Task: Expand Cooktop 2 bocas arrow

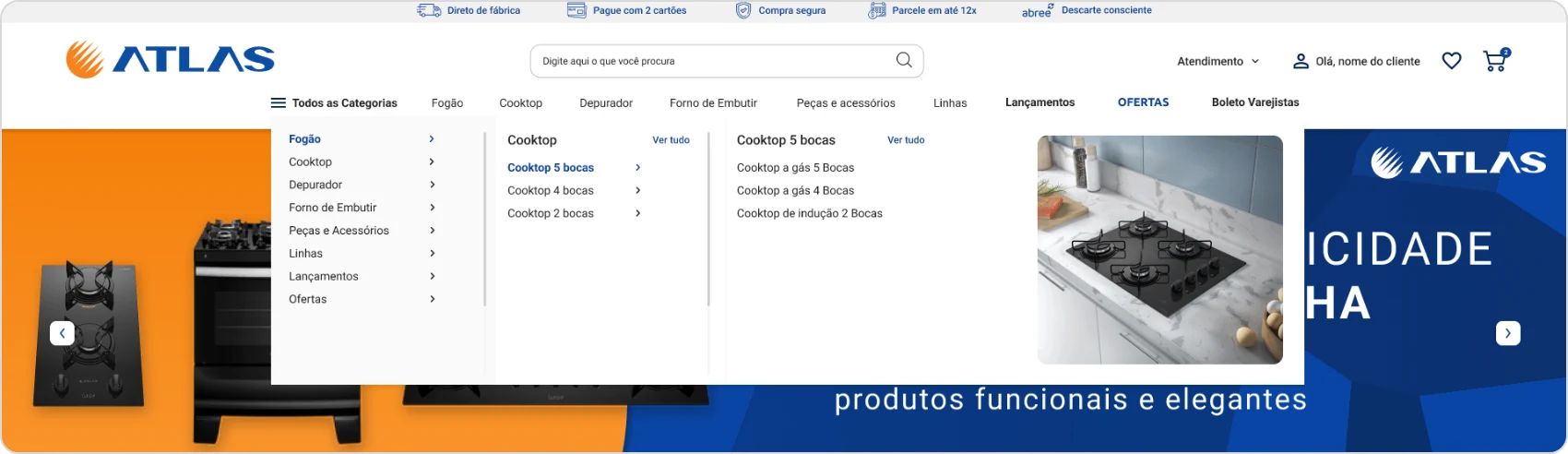Action: (637, 213)
